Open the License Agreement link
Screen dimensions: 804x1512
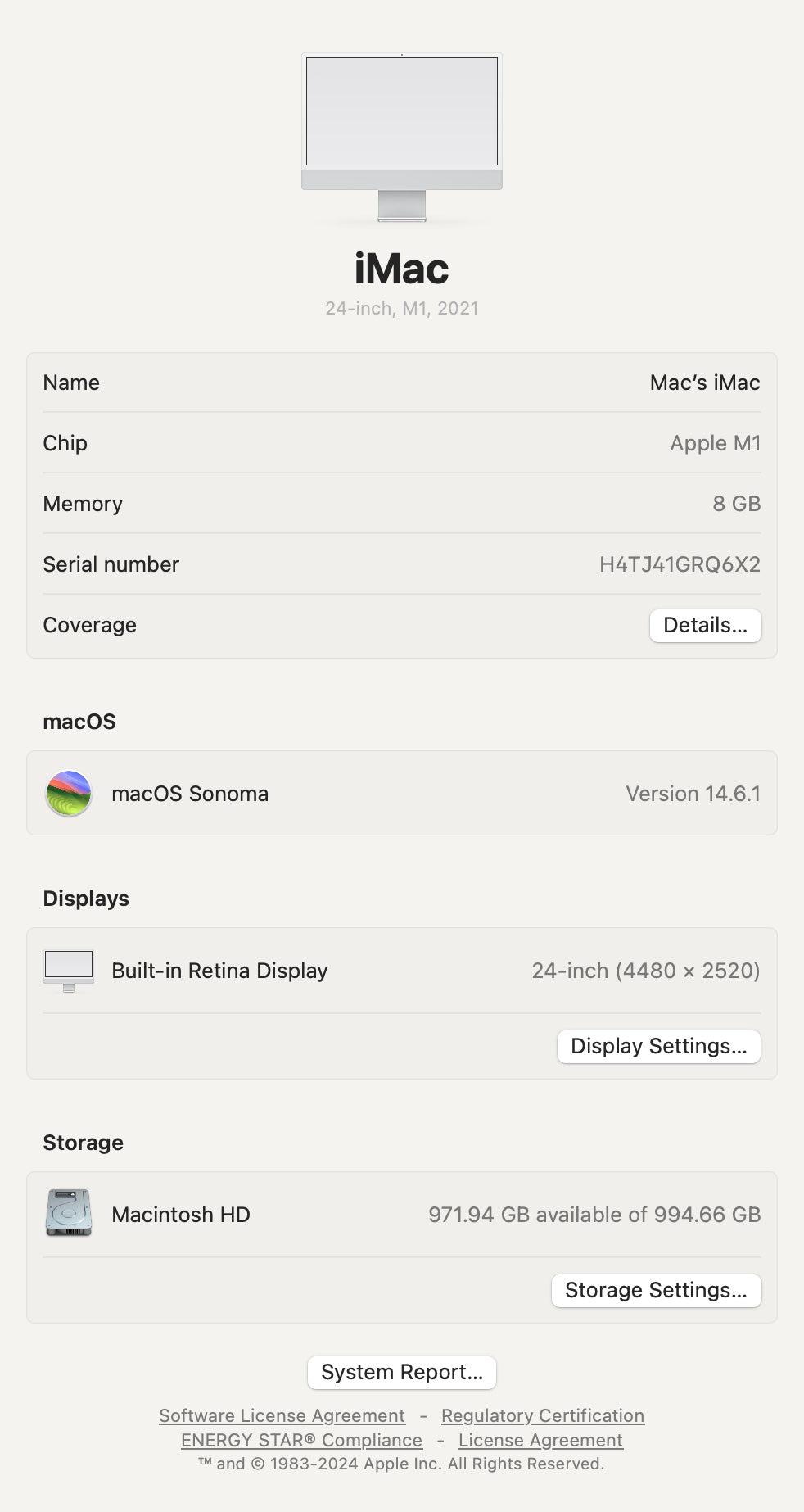(541, 1440)
